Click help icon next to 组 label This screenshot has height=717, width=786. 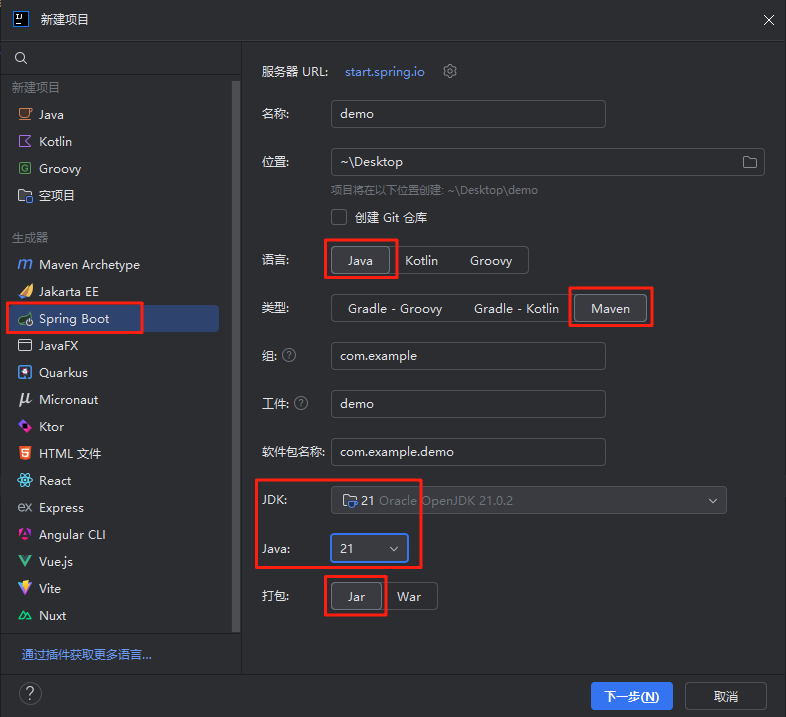(x=289, y=355)
